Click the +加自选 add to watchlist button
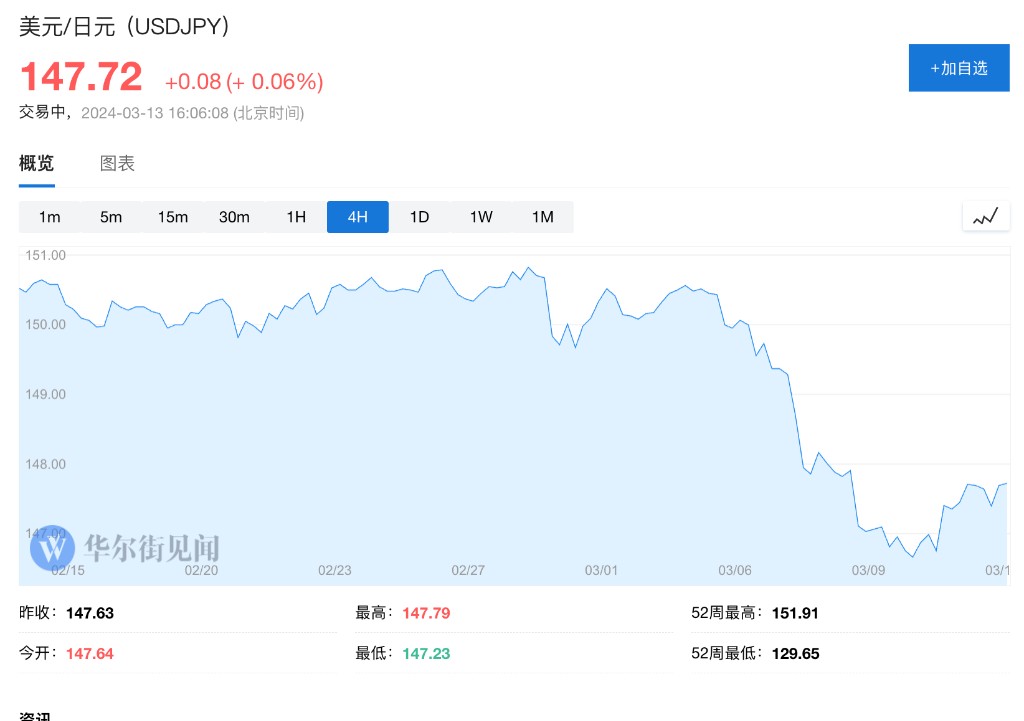 tap(958, 68)
